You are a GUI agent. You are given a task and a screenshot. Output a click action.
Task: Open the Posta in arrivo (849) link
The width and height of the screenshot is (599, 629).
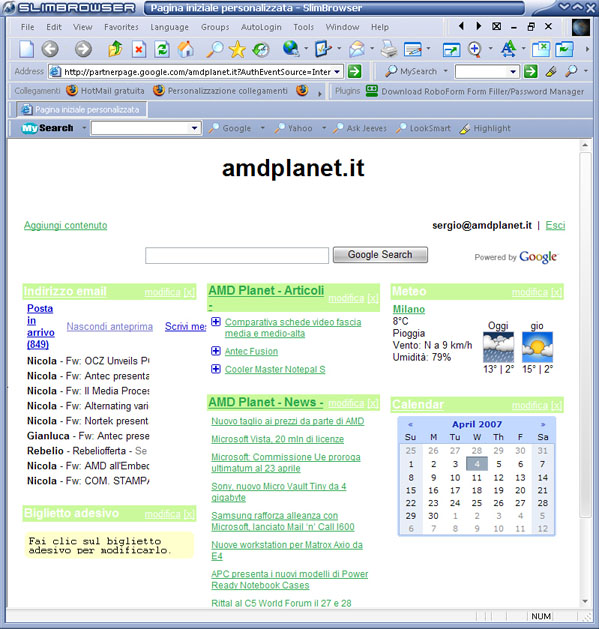click(x=41, y=326)
